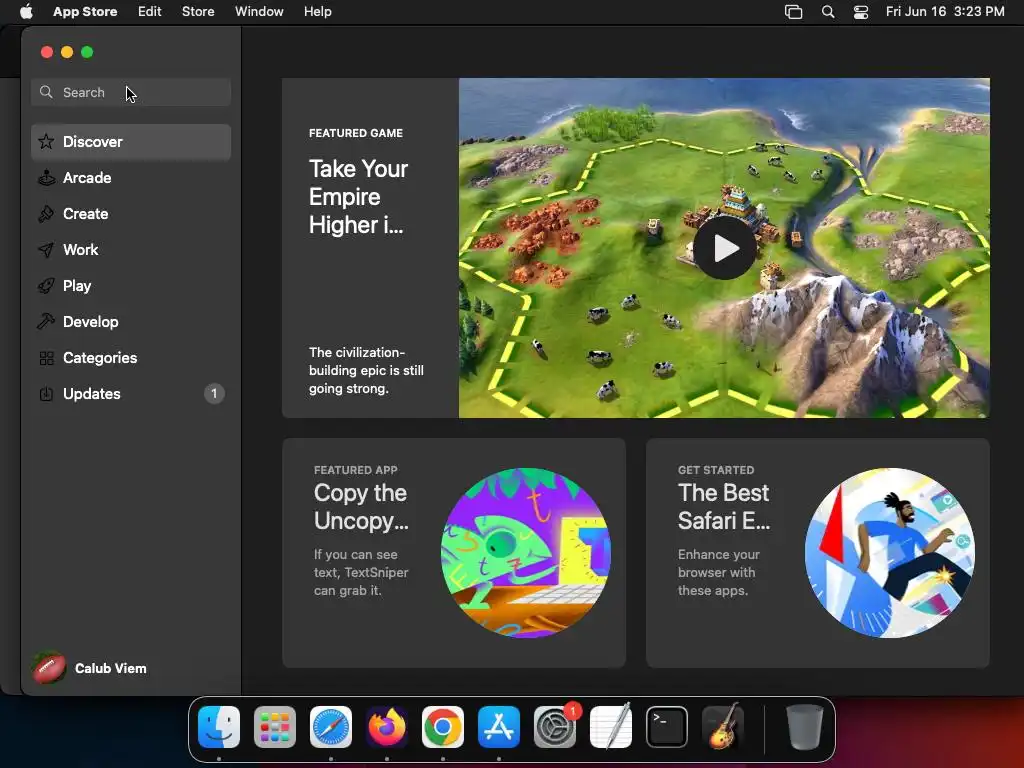This screenshot has height=768, width=1024.
Task: Launch Firefox from the dock
Action: [x=387, y=727]
